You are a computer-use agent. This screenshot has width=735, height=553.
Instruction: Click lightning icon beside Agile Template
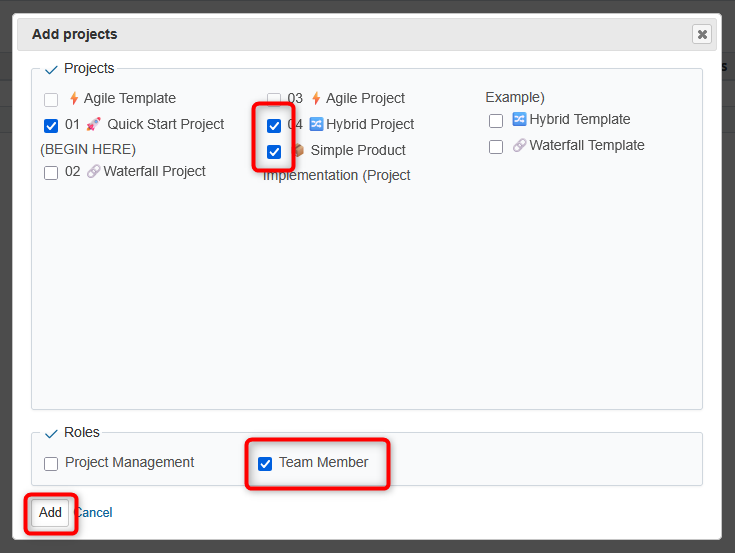(x=73, y=99)
